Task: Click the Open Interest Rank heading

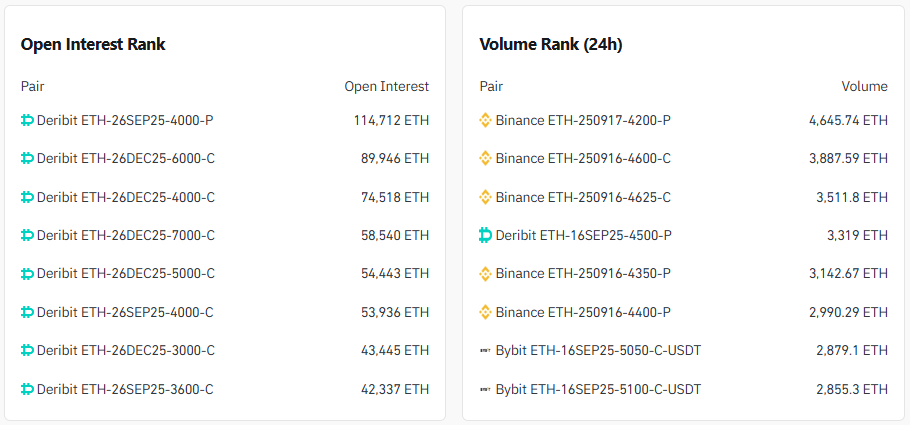Action: pyautogui.click(x=93, y=45)
